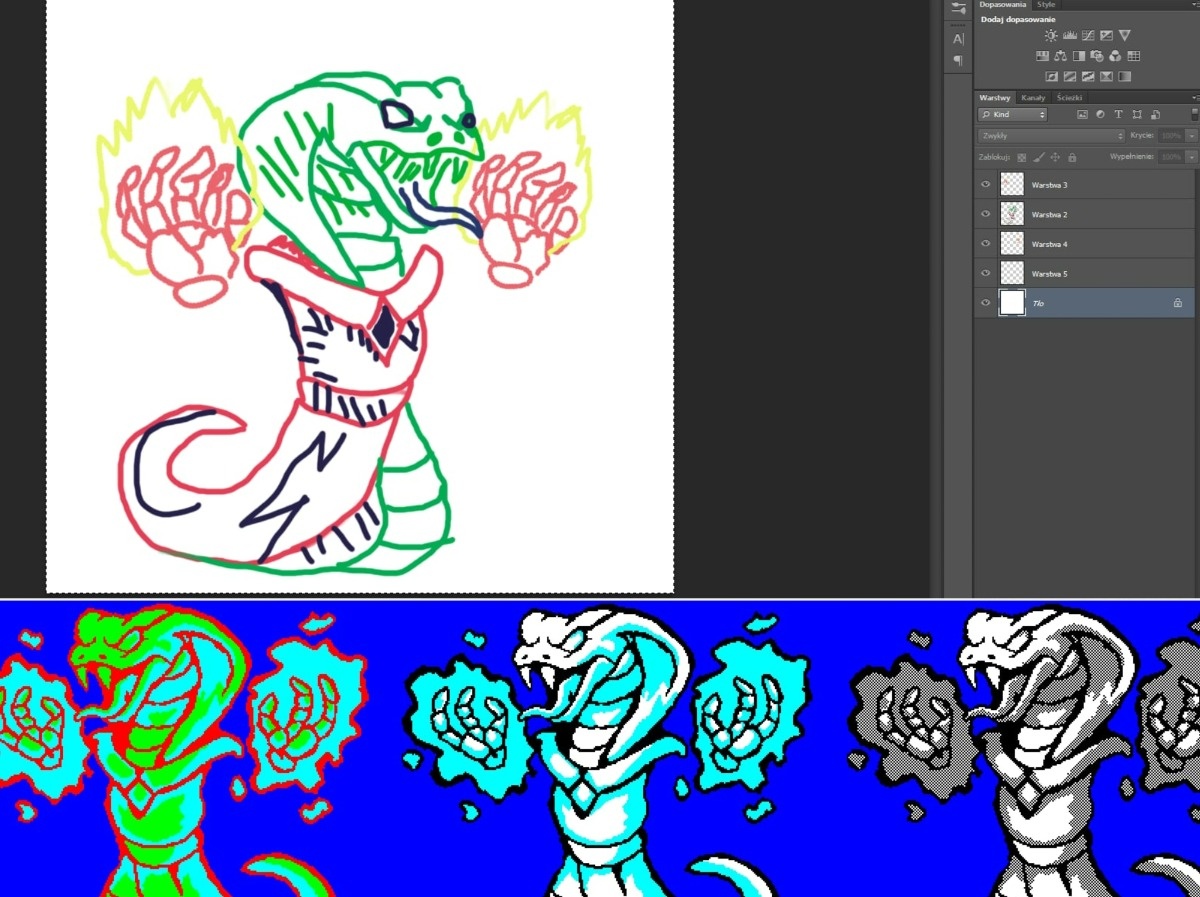
Task: Filter layers by adjustment layers
Action: (x=1100, y=114)
